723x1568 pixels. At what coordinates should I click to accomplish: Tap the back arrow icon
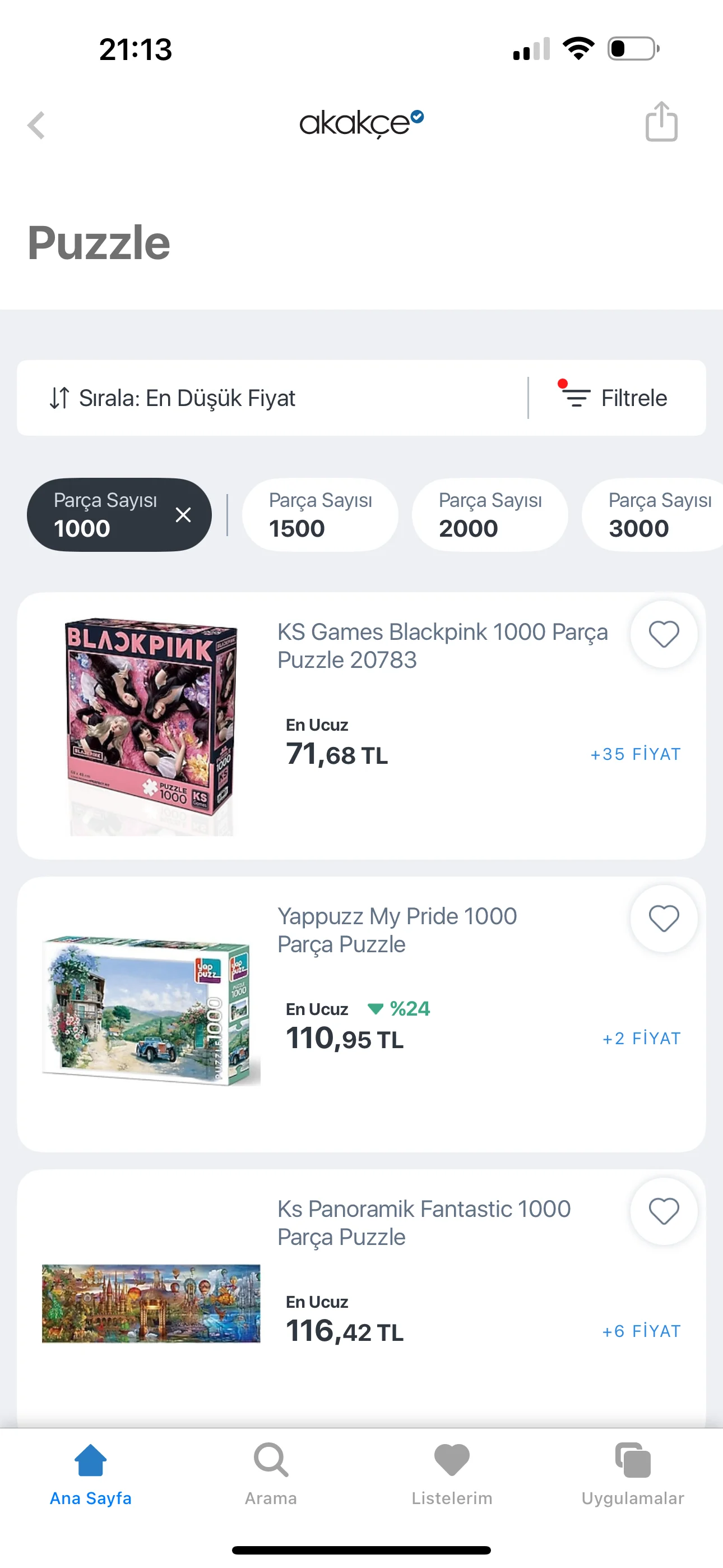(x=36, y=126)
